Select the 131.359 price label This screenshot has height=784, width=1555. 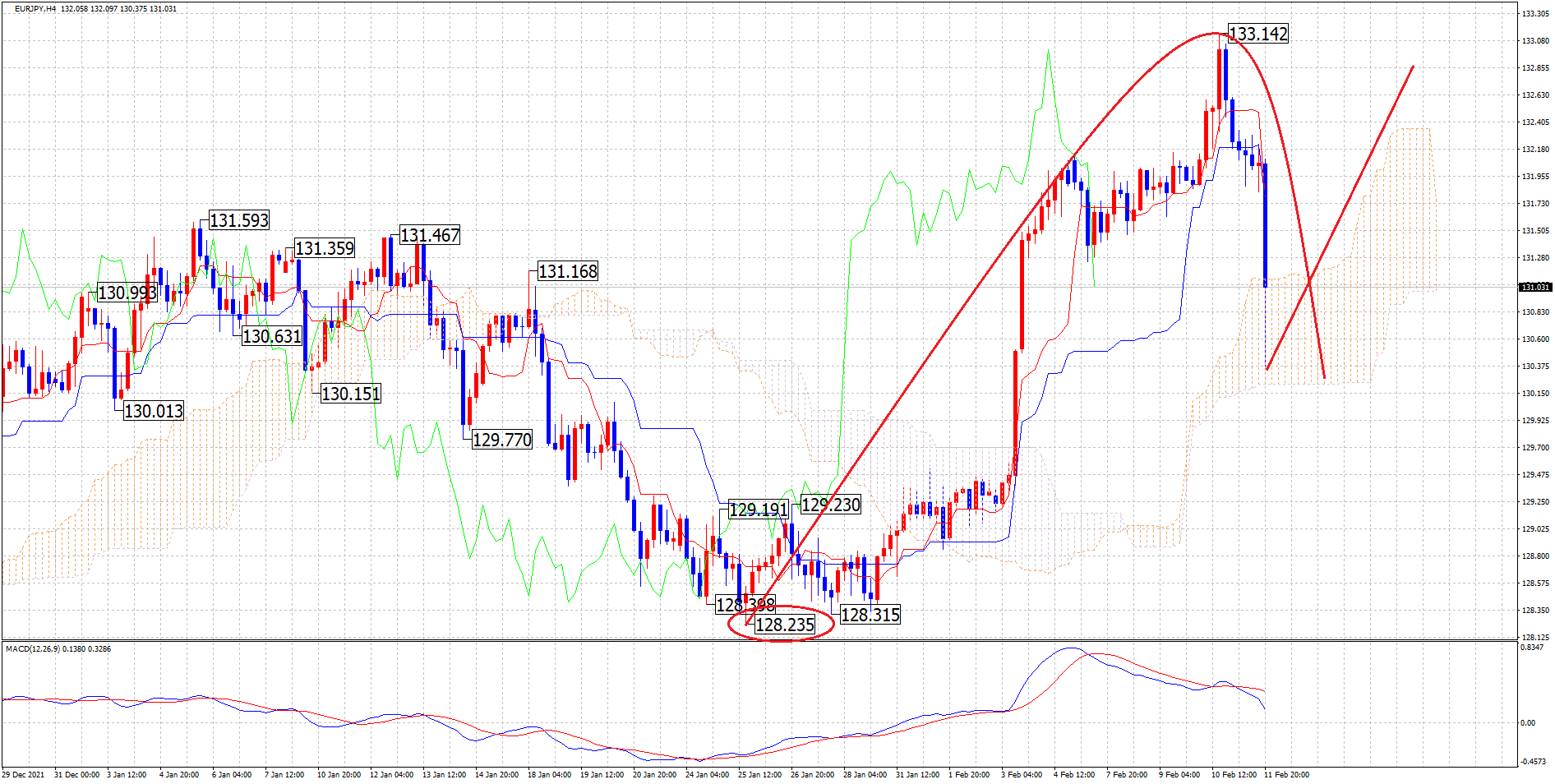point(324,248)
